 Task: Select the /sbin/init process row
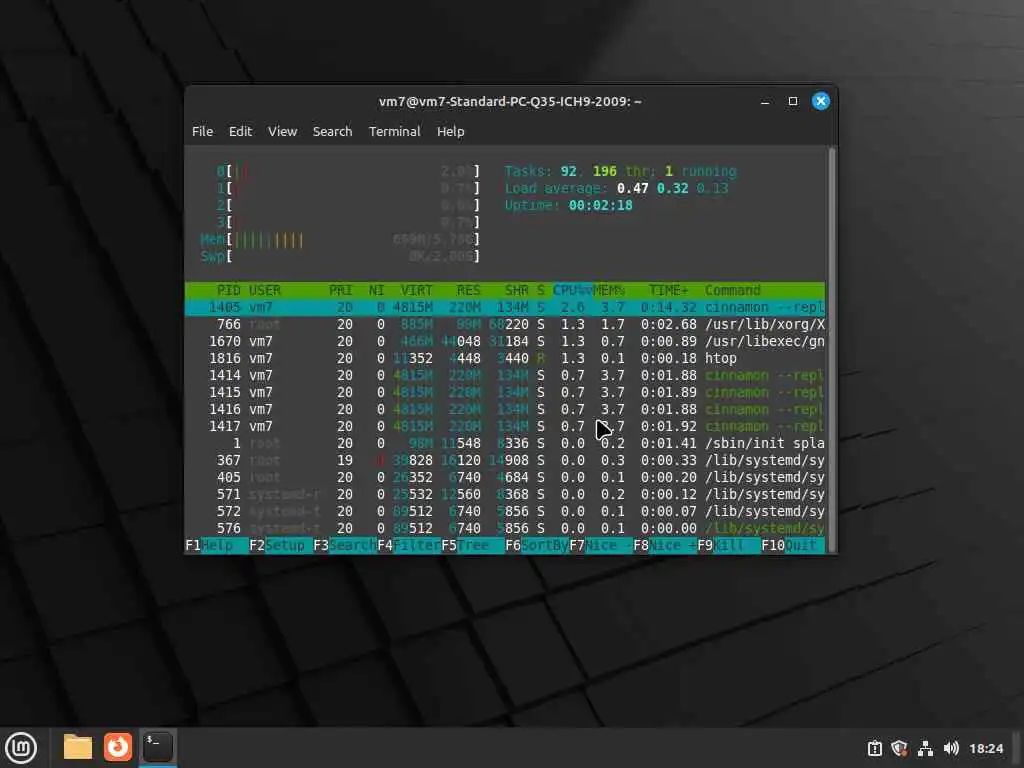pyautogui.click(x=505, y=443)
